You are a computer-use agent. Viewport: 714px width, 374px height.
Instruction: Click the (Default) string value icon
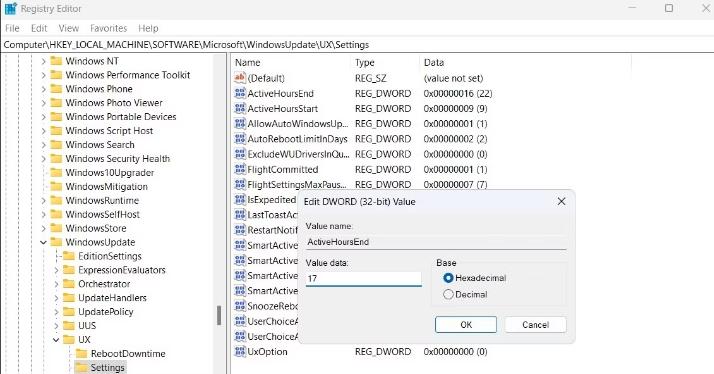[x=240, y=78]
